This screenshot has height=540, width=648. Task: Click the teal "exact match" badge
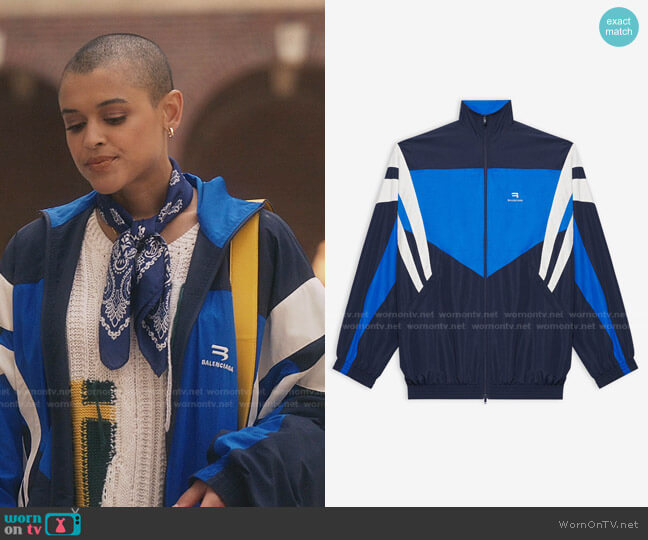(619, 26)
